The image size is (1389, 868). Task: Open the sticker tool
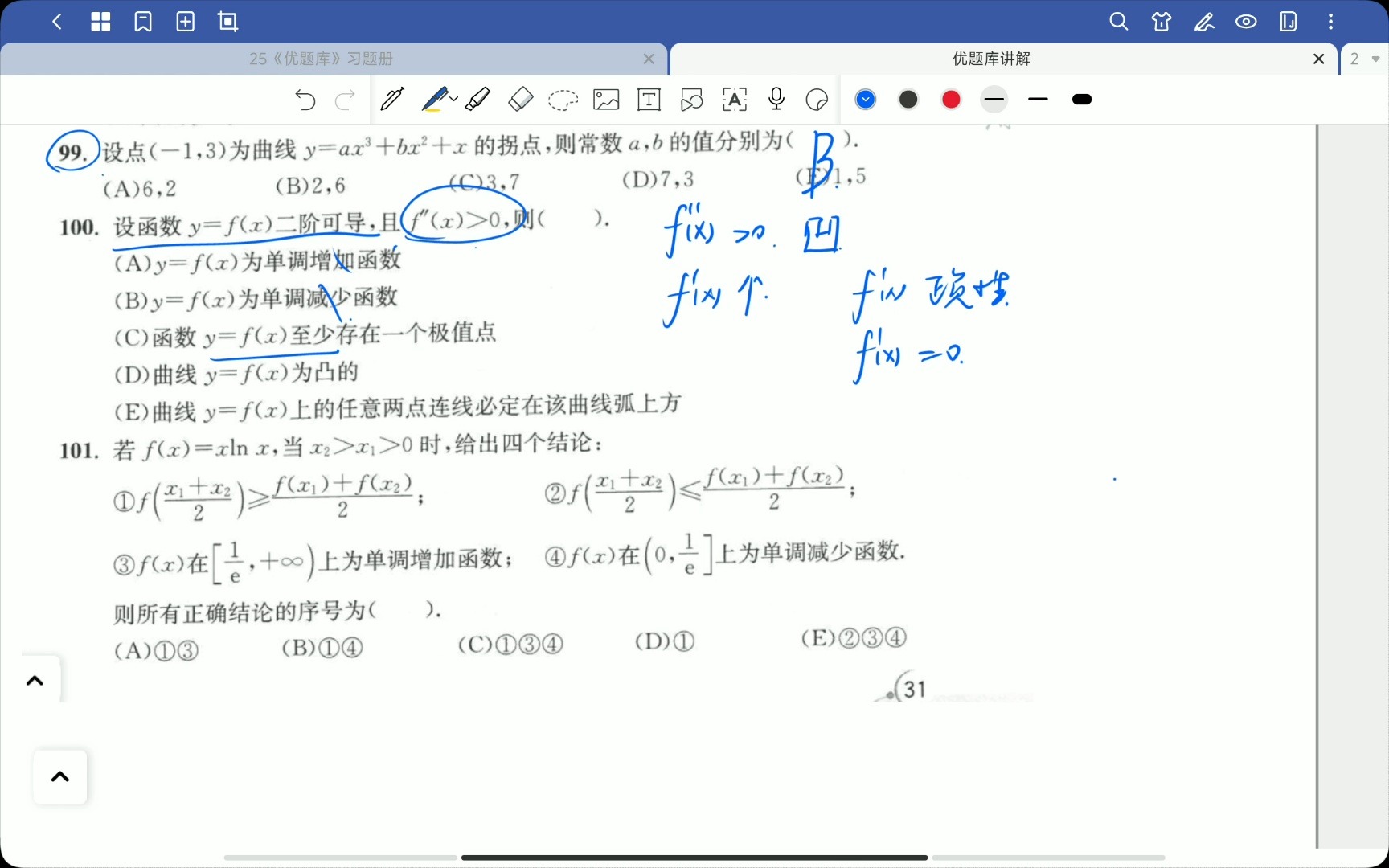(817, 100)
